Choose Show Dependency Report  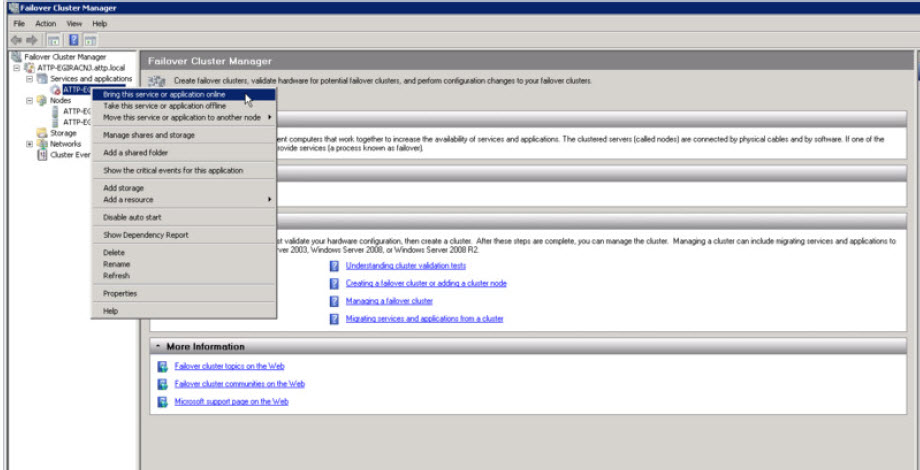[x=183, y=235]
